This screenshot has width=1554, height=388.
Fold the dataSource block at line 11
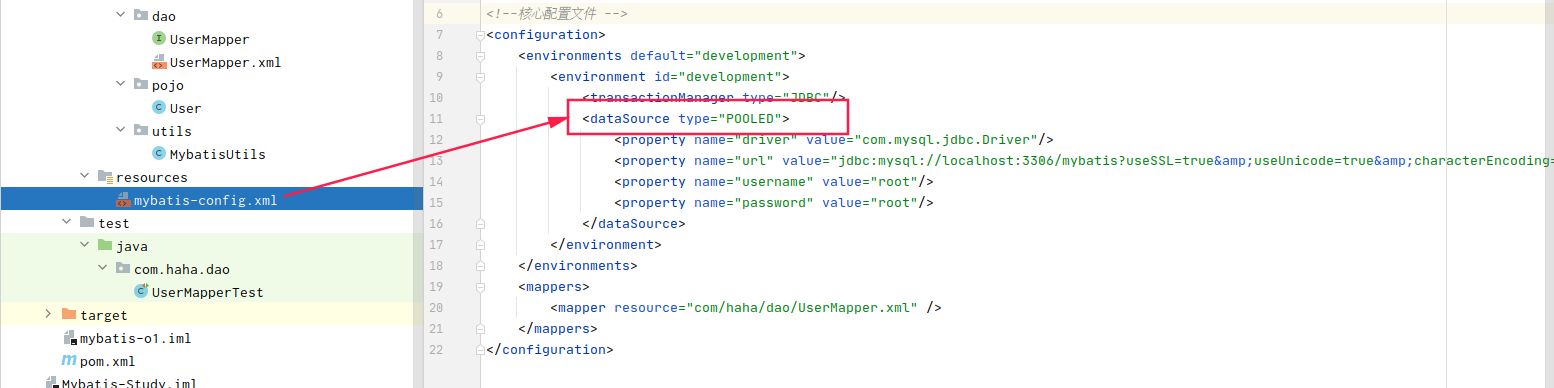[x=481, y=119]
